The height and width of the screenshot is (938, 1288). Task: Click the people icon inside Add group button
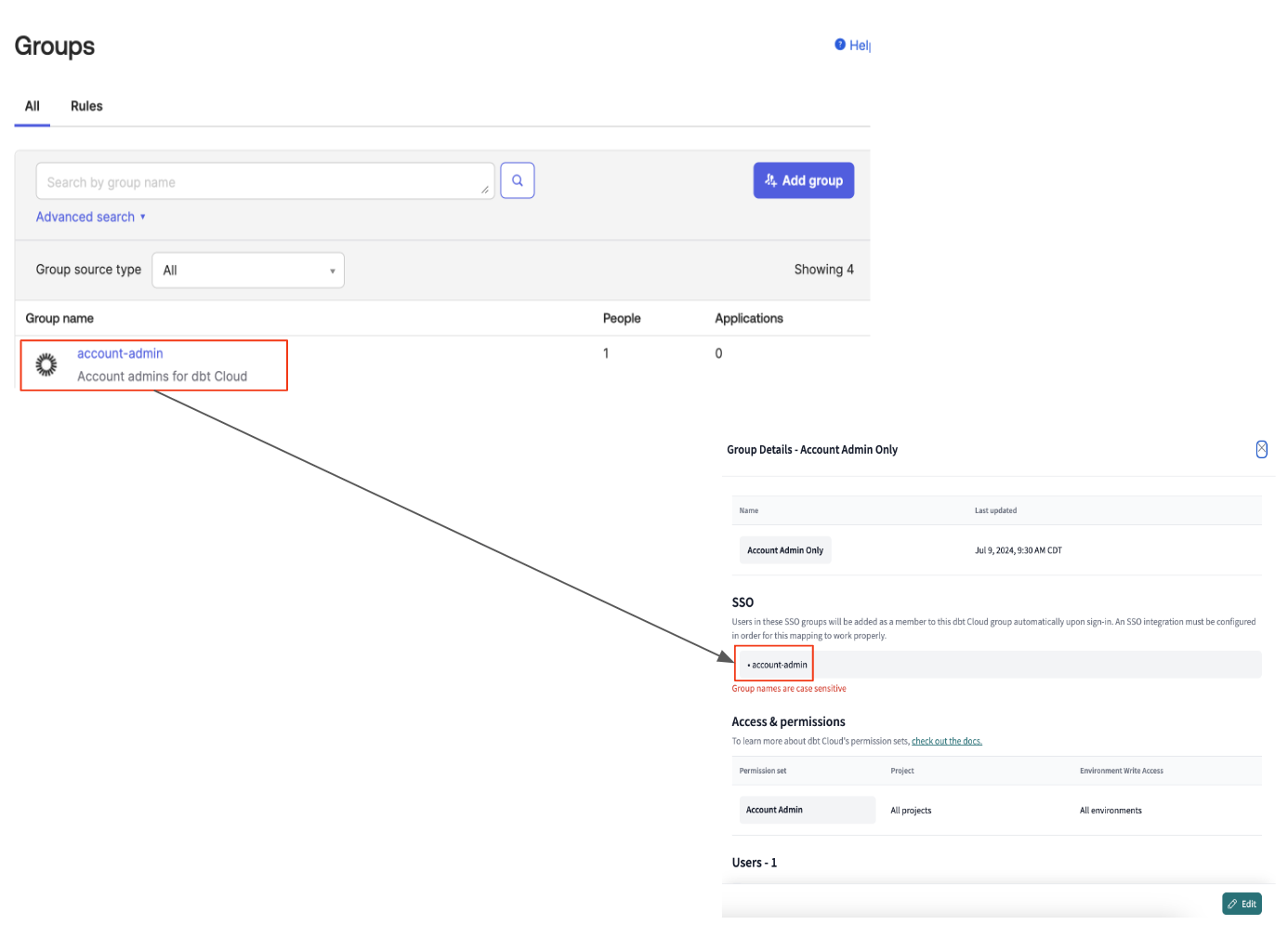[769, 179]
